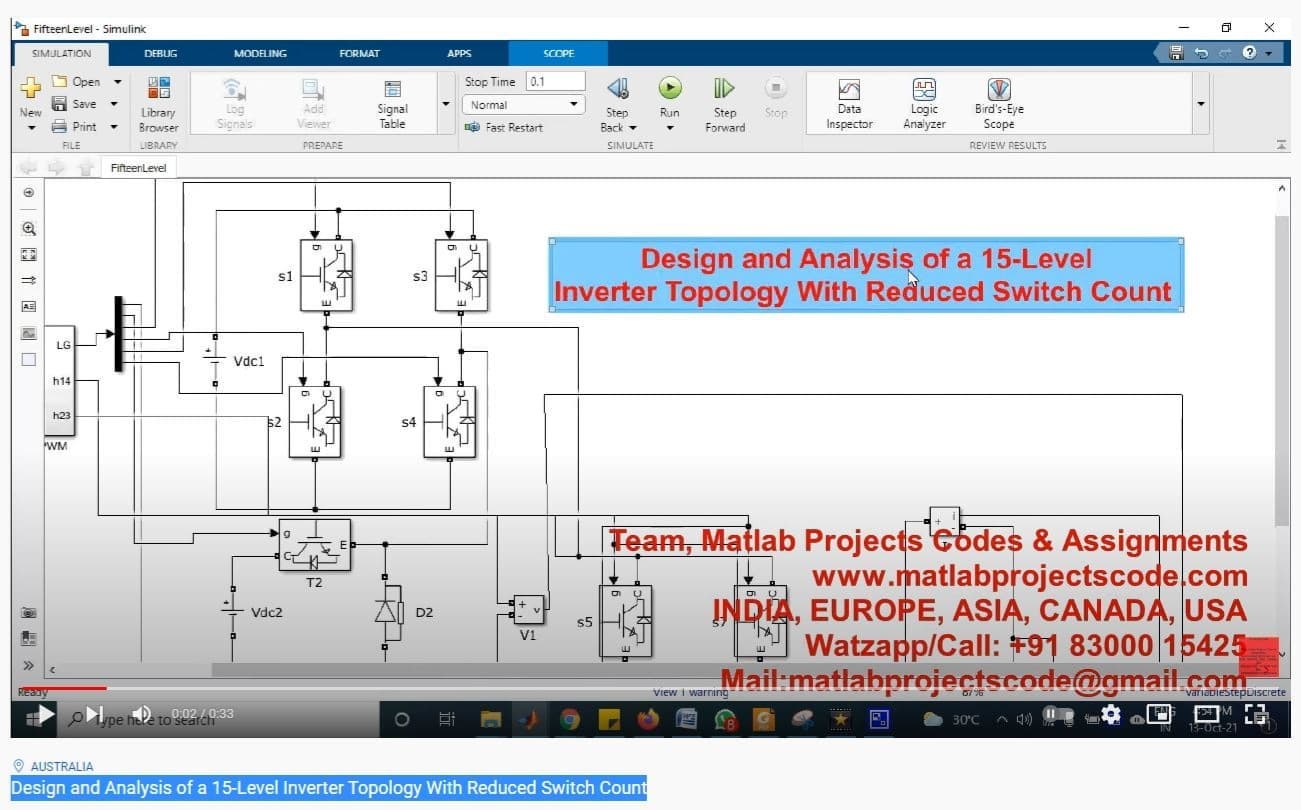Switch to the DEBUG ribbon tab

(160, 53)
